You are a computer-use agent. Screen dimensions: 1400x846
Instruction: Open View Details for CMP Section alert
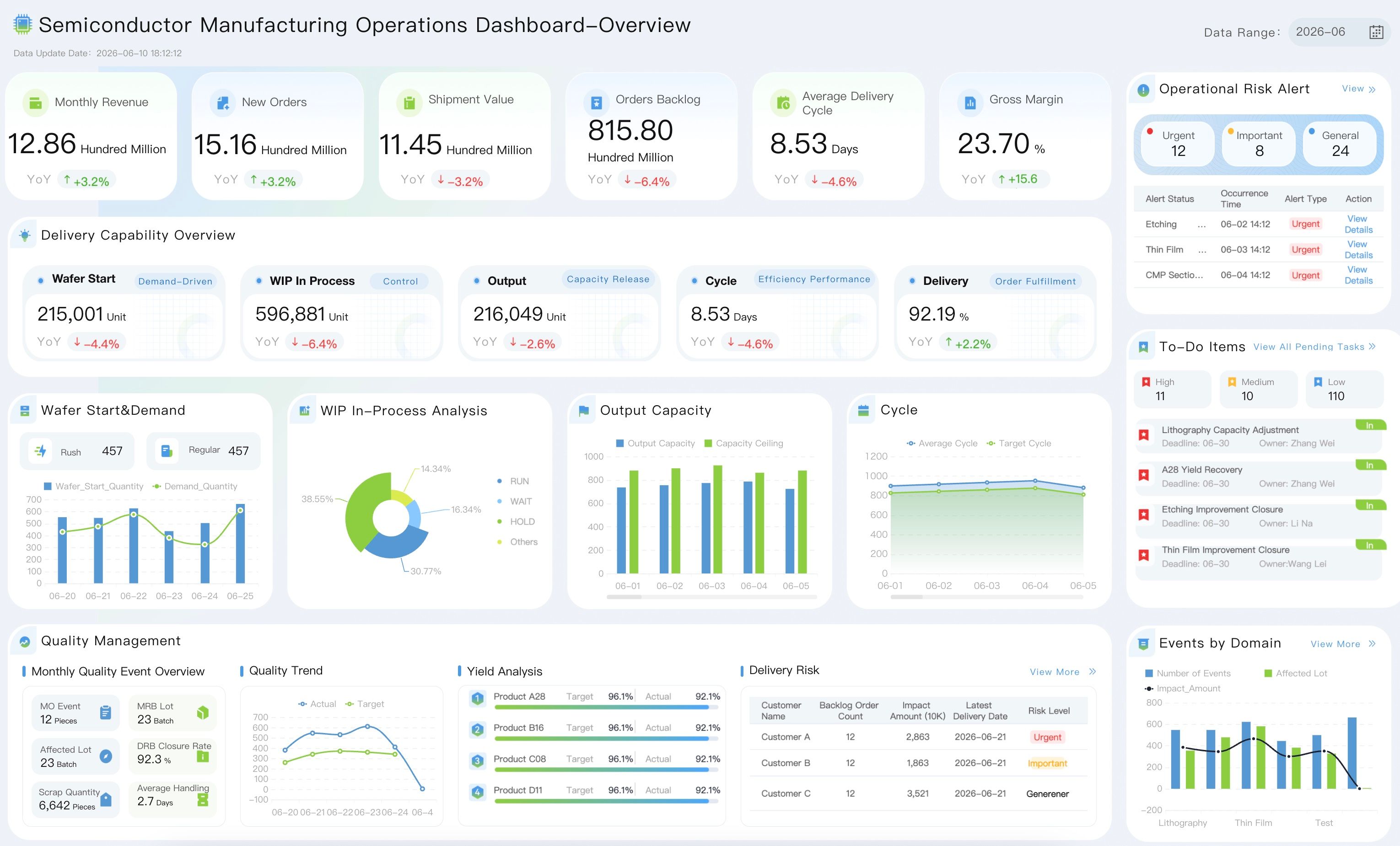click(x=1358, y=275)
